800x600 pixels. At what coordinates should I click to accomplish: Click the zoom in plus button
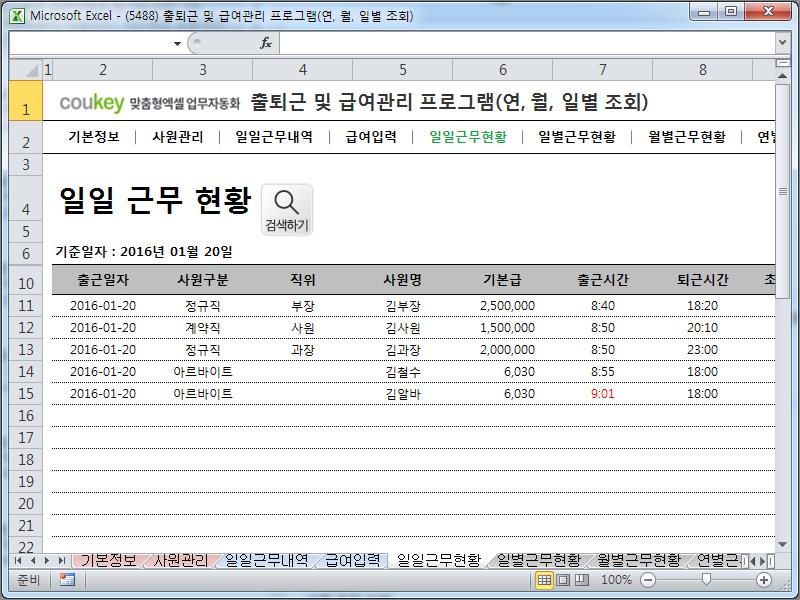pyautogui.click(x=764, y=580)
